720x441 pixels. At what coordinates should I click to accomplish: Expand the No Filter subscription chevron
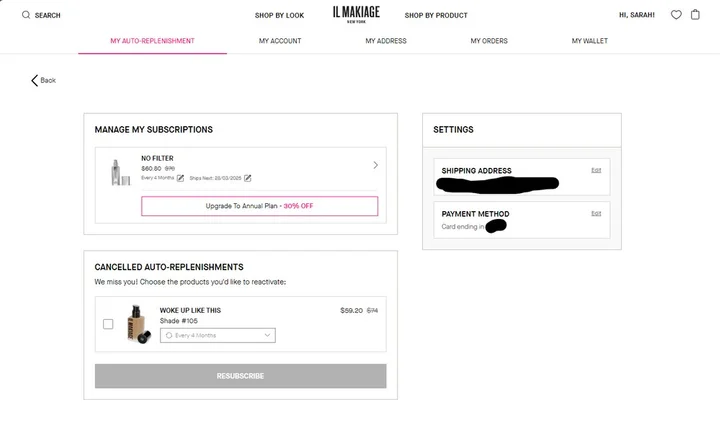376,165
